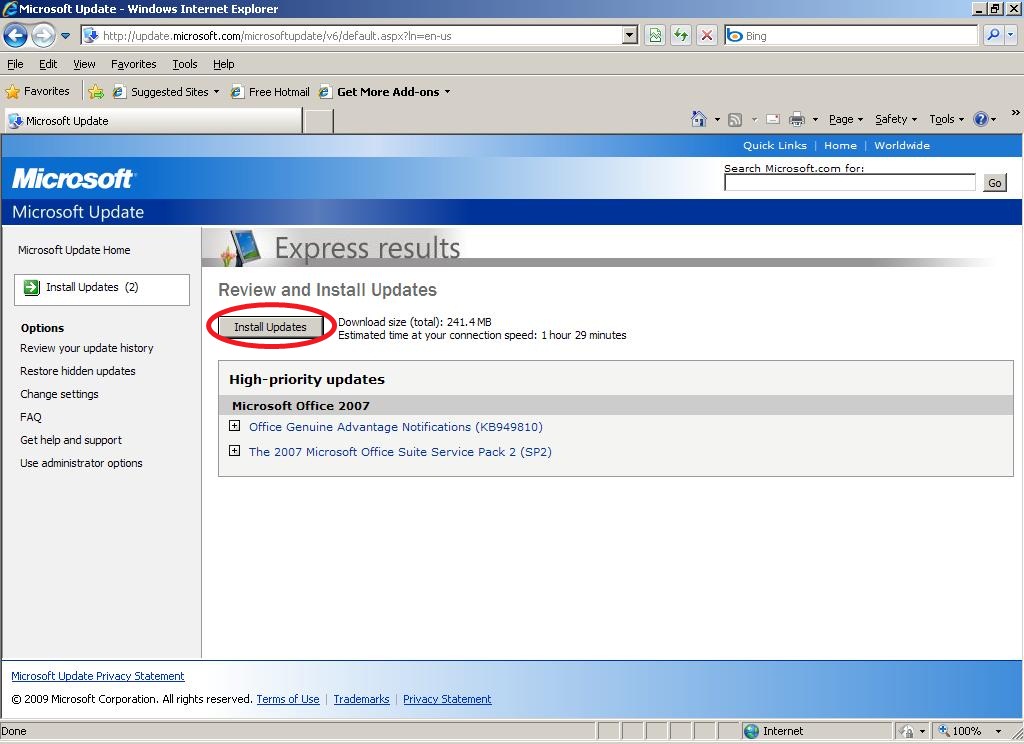Screen dimensions: 1024x744
Task: Click the Add to Favorites Bar icon
Action: 96,92
